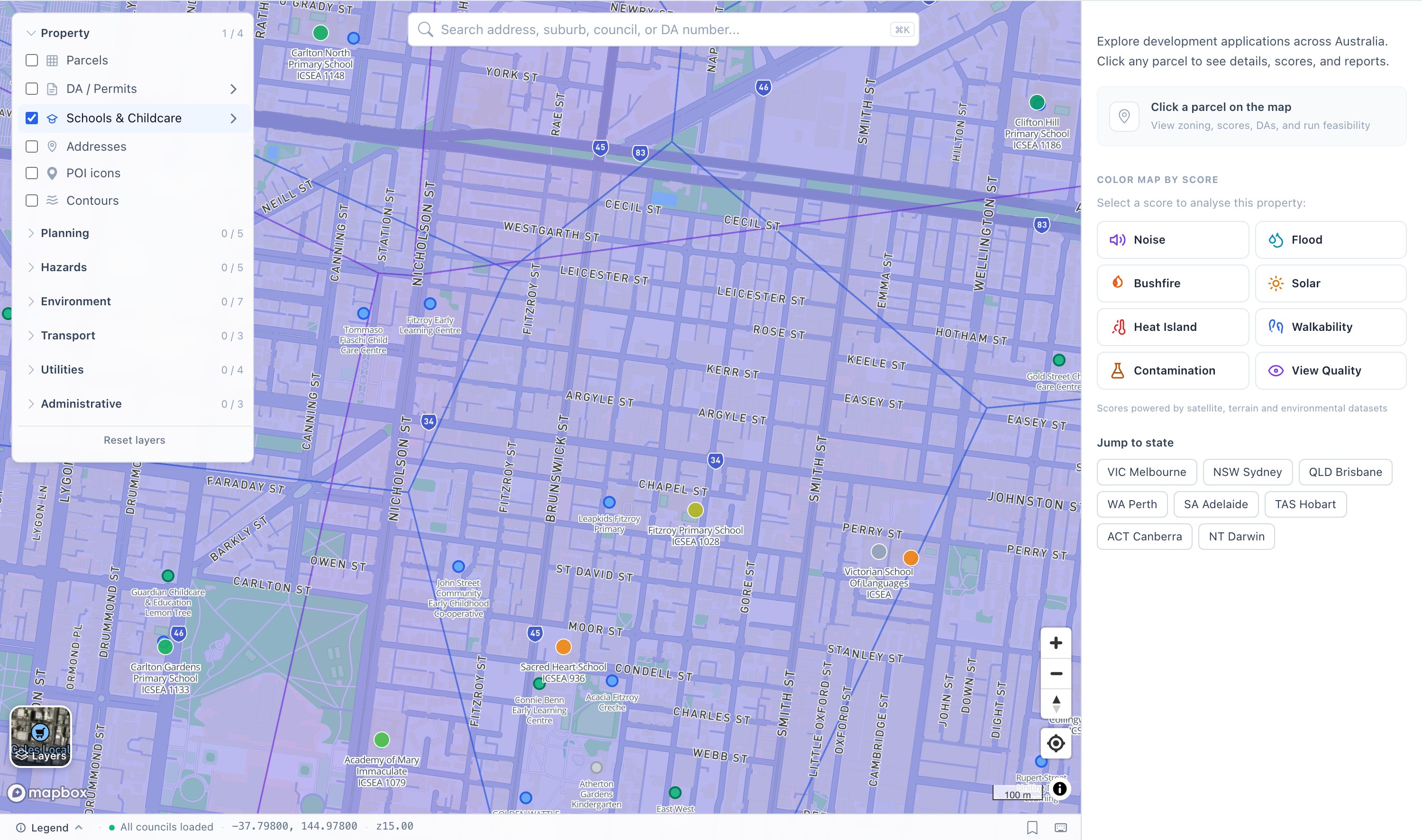
Task: Click the Carlton North Primary School marker
Action: point(320,32)
